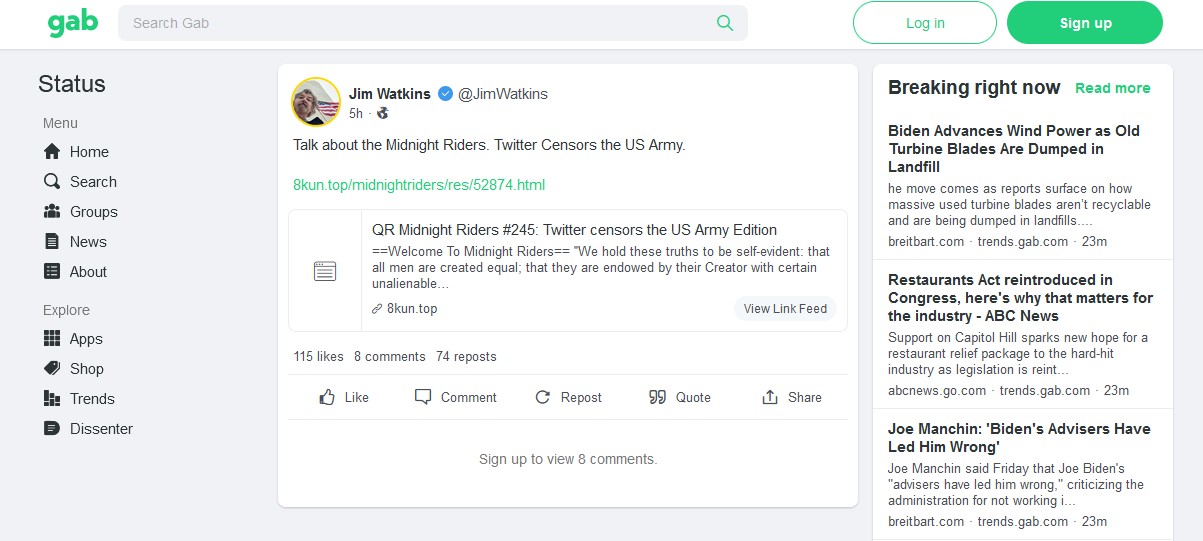Click 8kun.top domain text in link card
This screenshot has height=541, width=1203.
(x=412, y=309)
